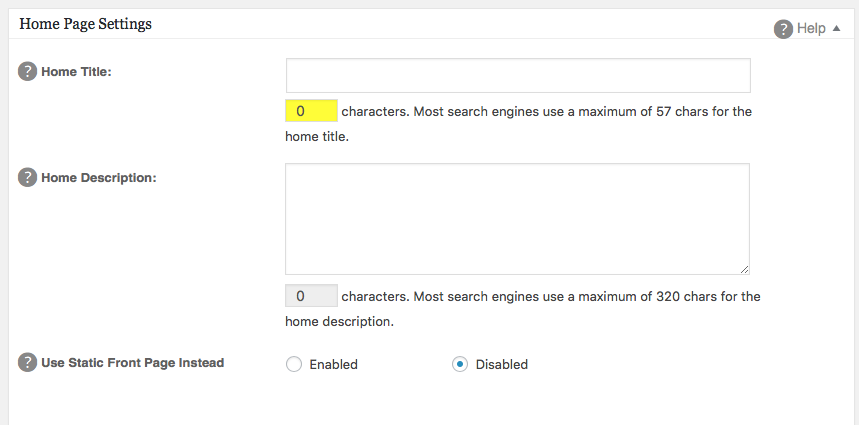
Task: Focus the Home Title text field
Action: point(518,76)
